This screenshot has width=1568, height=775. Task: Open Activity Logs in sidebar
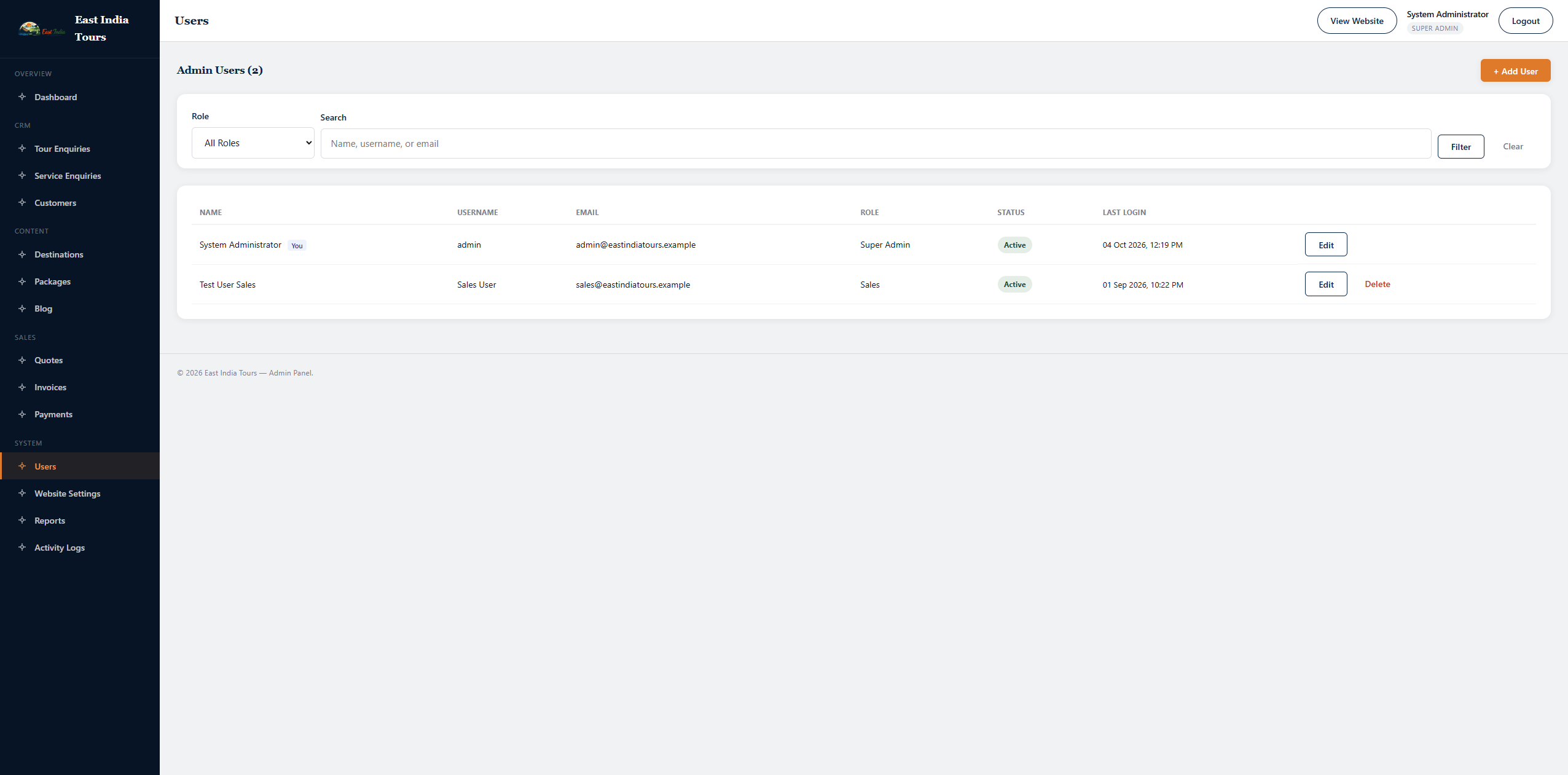80,548
